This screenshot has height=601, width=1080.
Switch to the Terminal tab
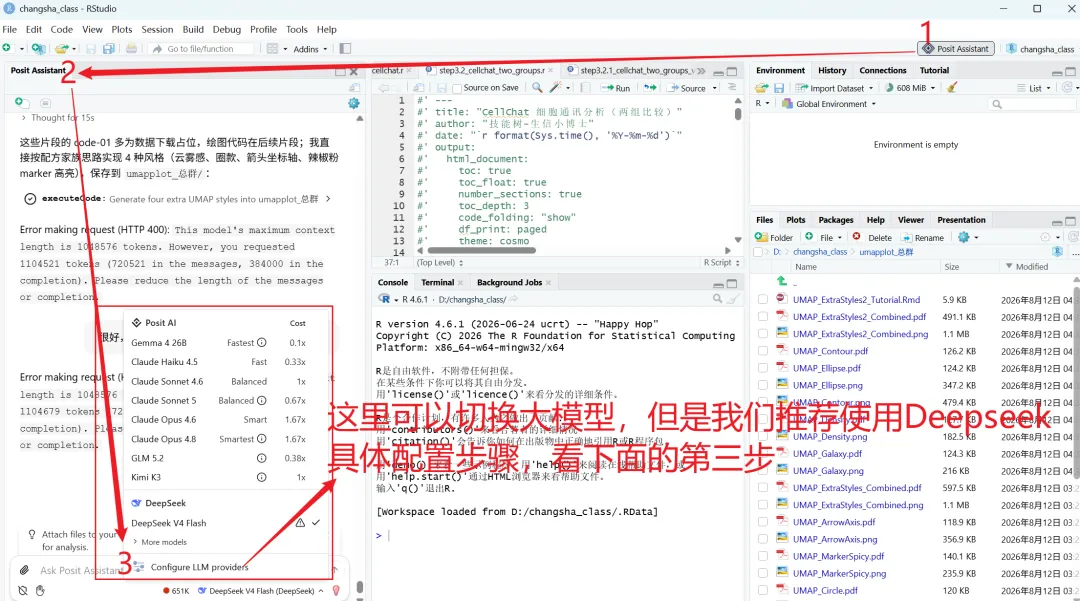(x=438, y=282)
